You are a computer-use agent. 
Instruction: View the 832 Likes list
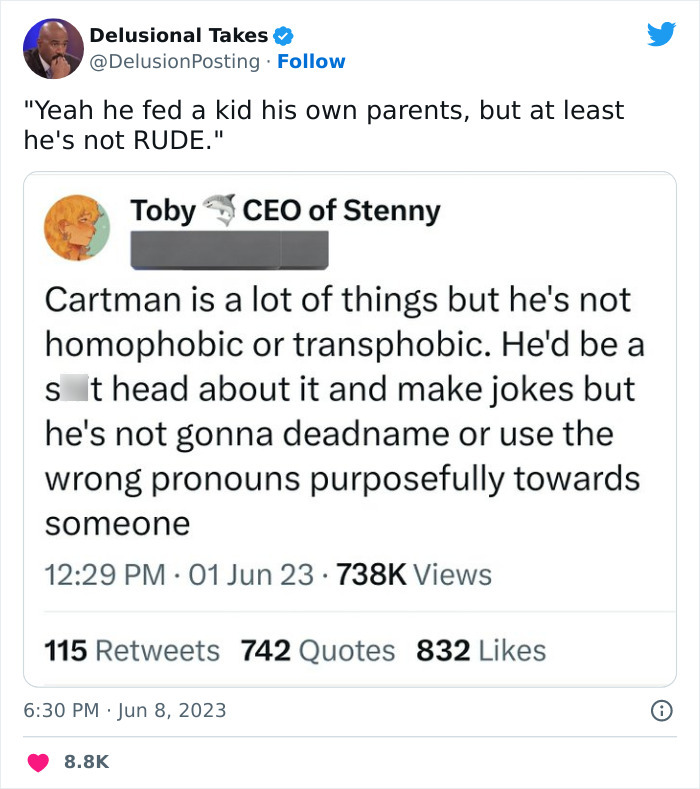(481, 651)
